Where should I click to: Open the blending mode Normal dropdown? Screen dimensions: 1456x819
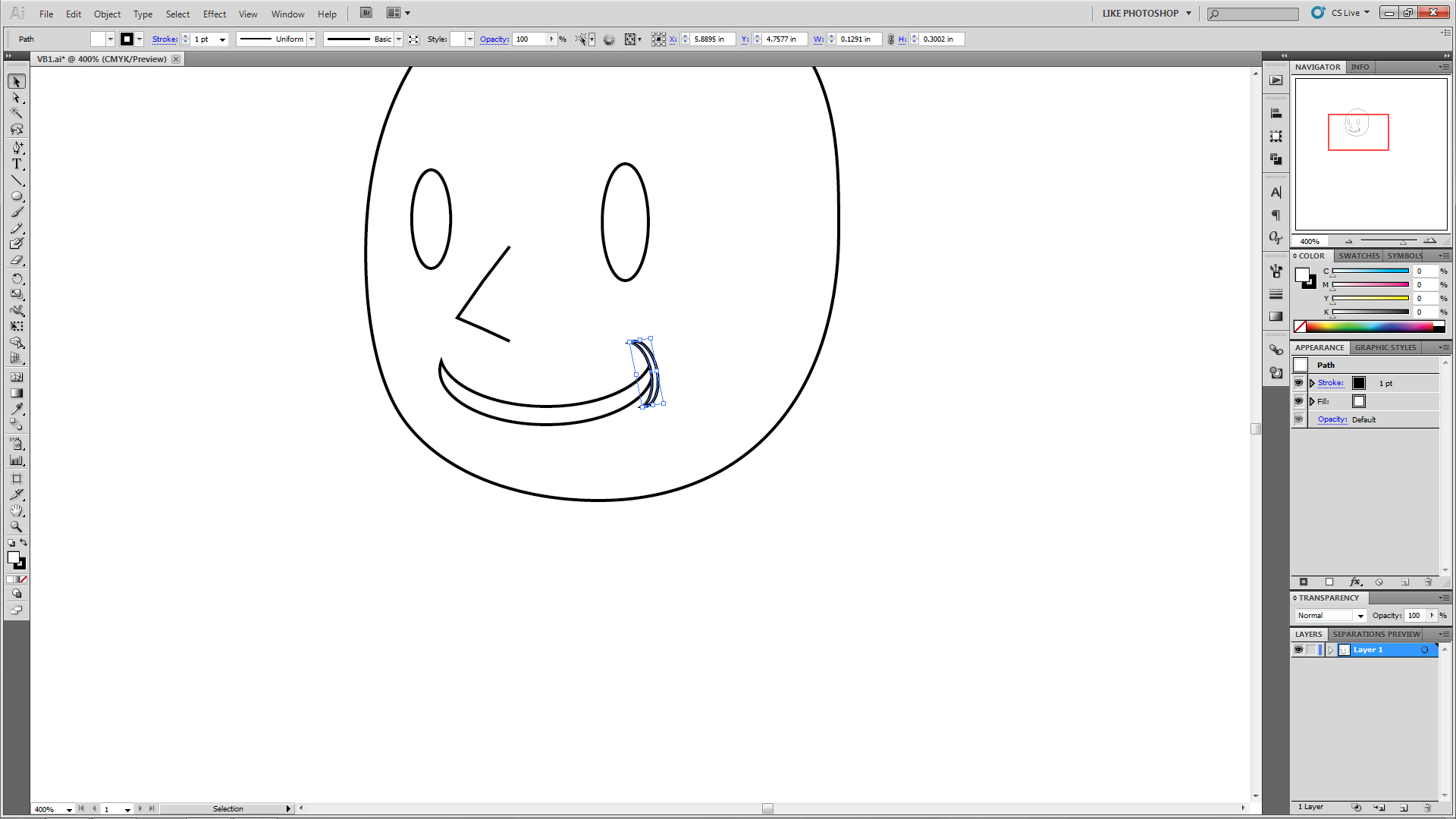pos(1360,616)
